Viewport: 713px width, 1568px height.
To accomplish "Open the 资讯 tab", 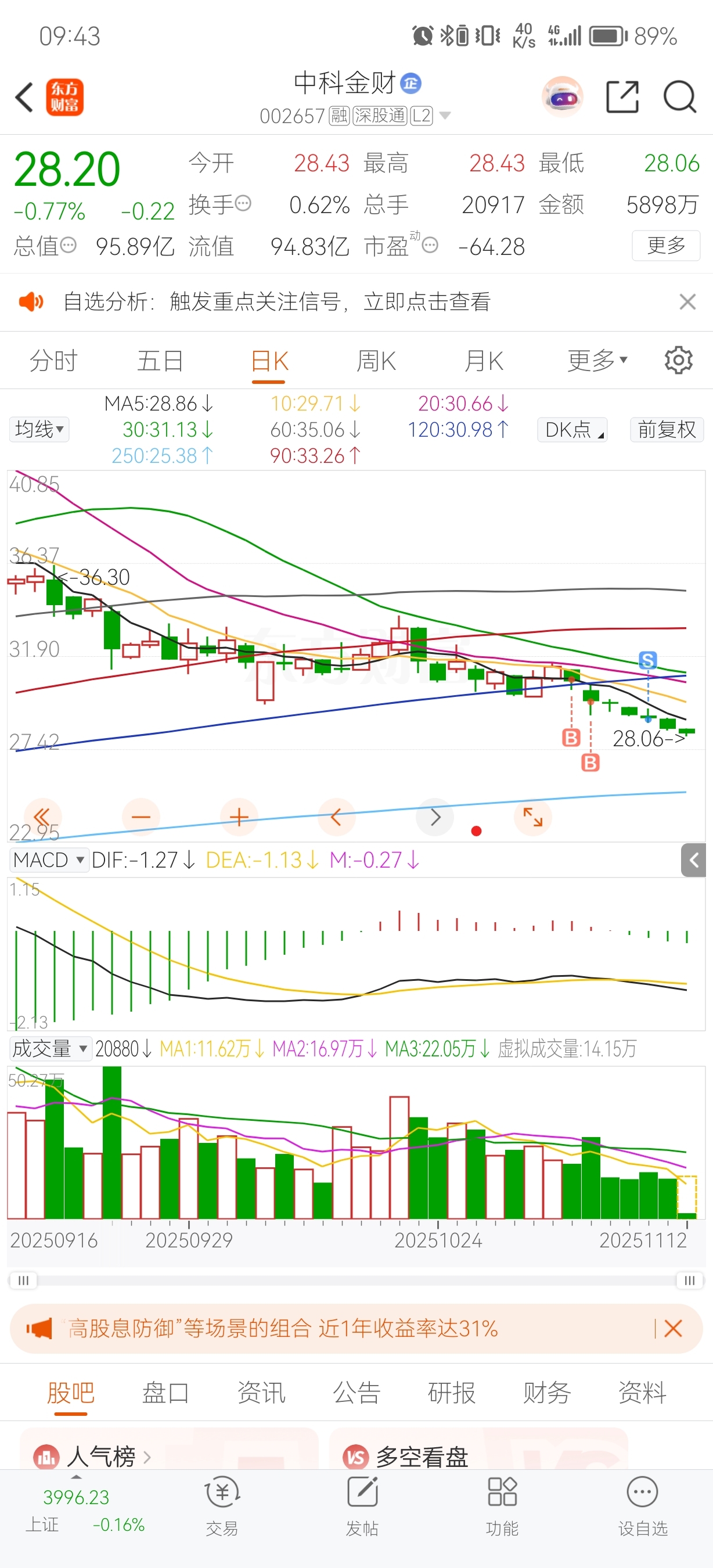I will (261, 1393).
